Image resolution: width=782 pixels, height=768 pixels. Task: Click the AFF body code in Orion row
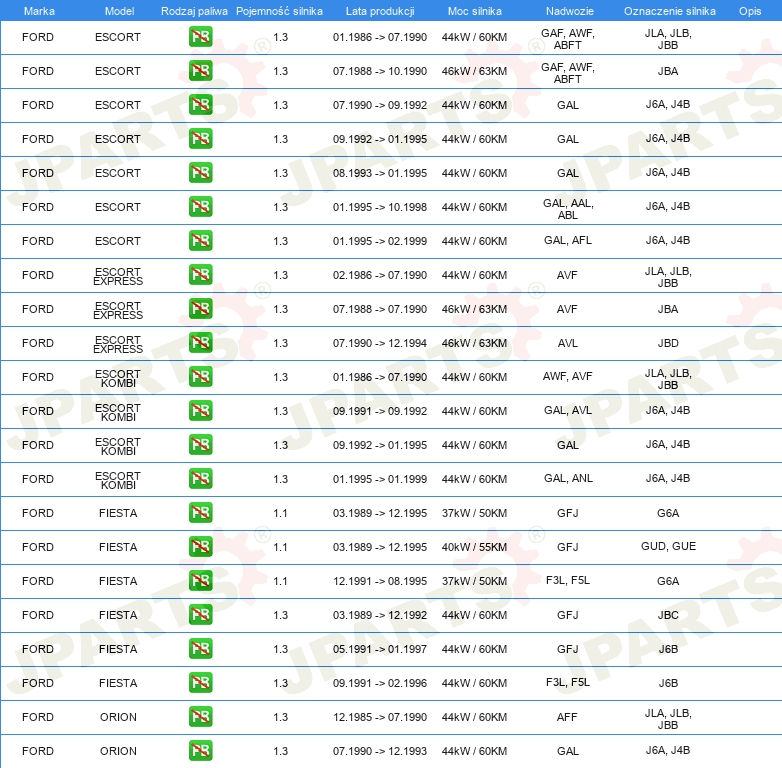(567, 717)
